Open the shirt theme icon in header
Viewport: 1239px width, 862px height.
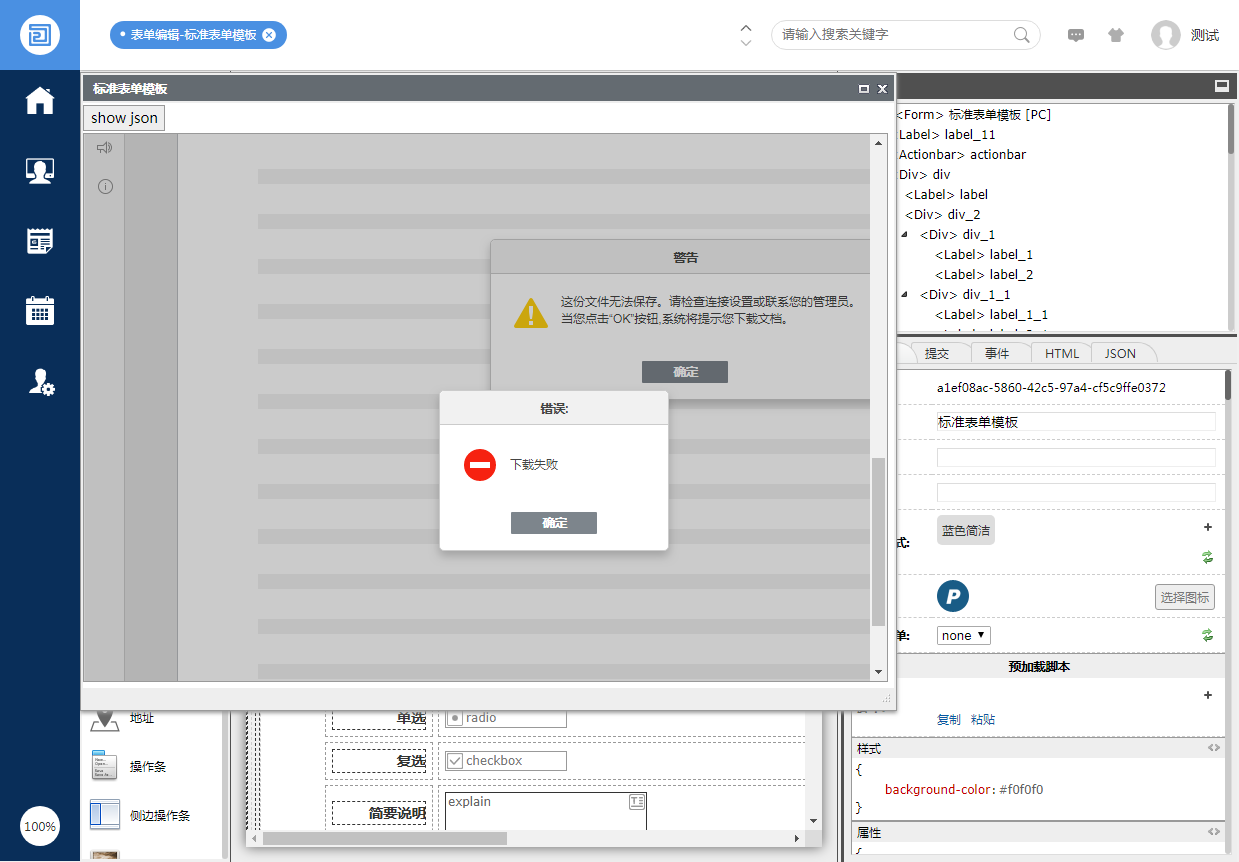tap(1116, 35)
